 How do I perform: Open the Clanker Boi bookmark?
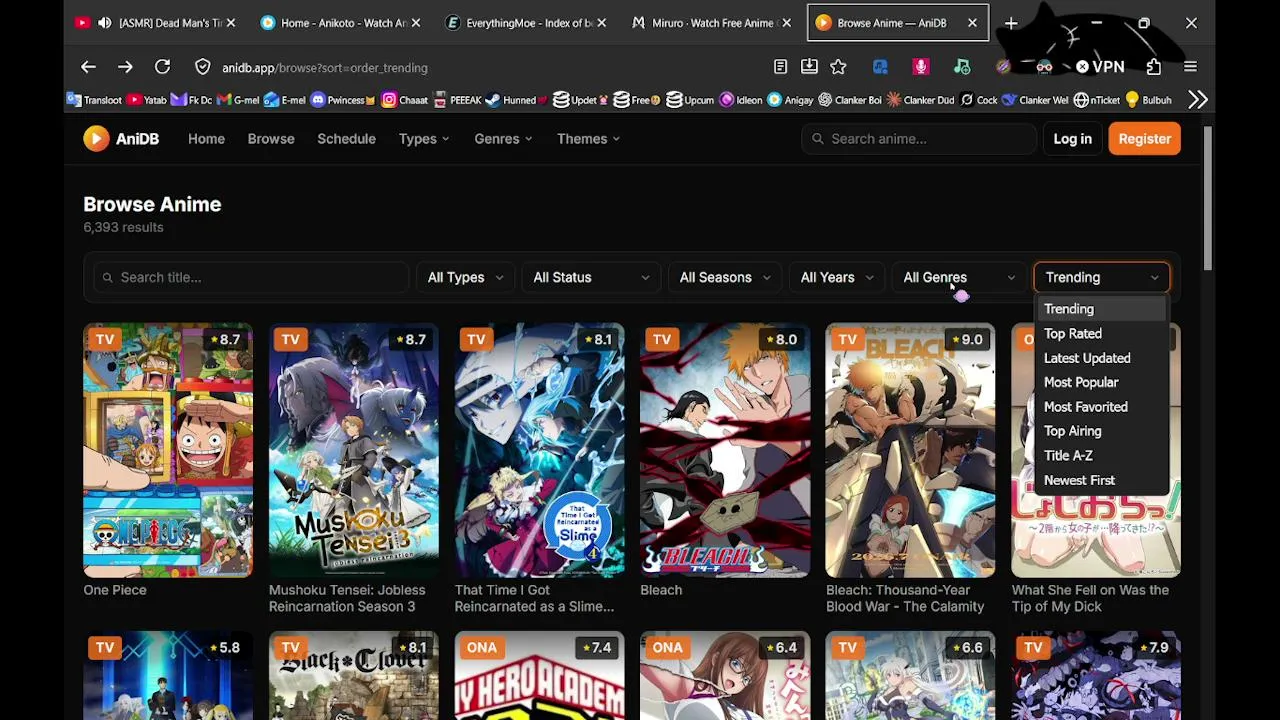click(x=850, y=100)
